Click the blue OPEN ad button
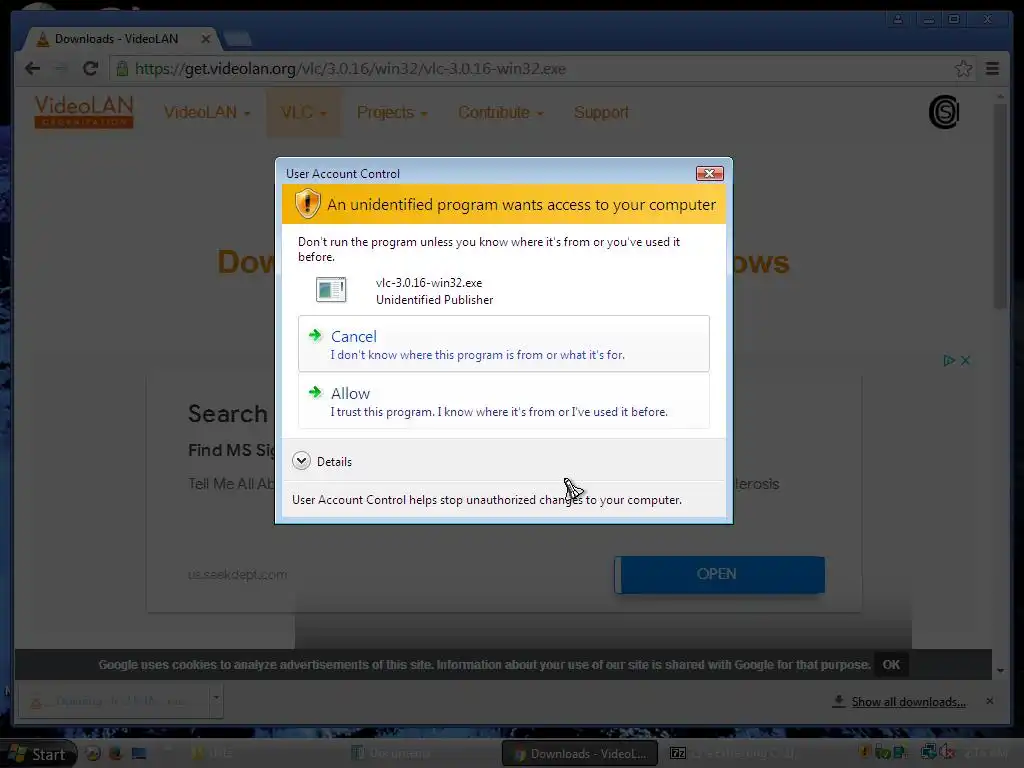1024x768 pixels. tap(720, 574)
